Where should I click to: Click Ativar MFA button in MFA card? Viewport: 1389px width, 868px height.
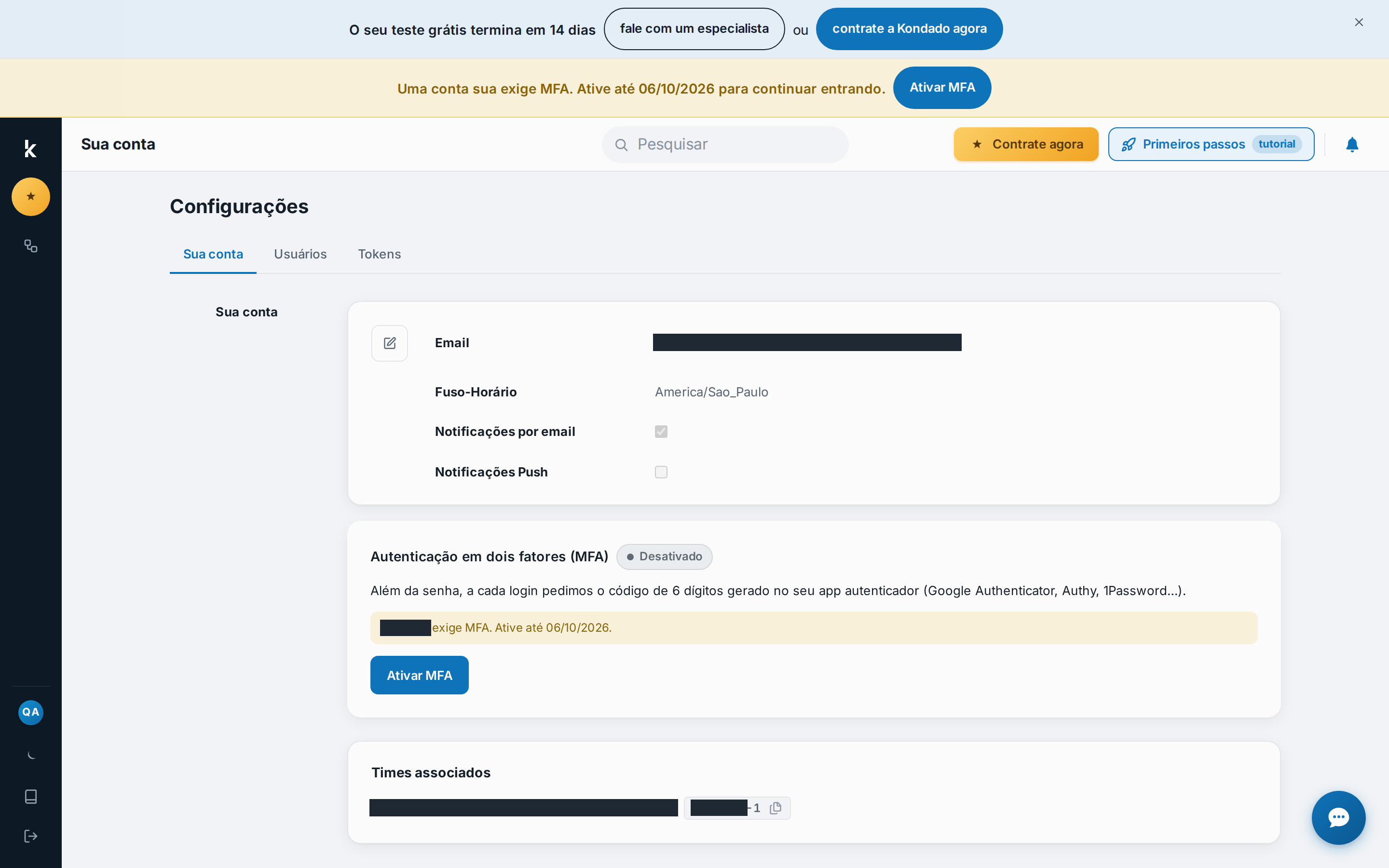419,675
